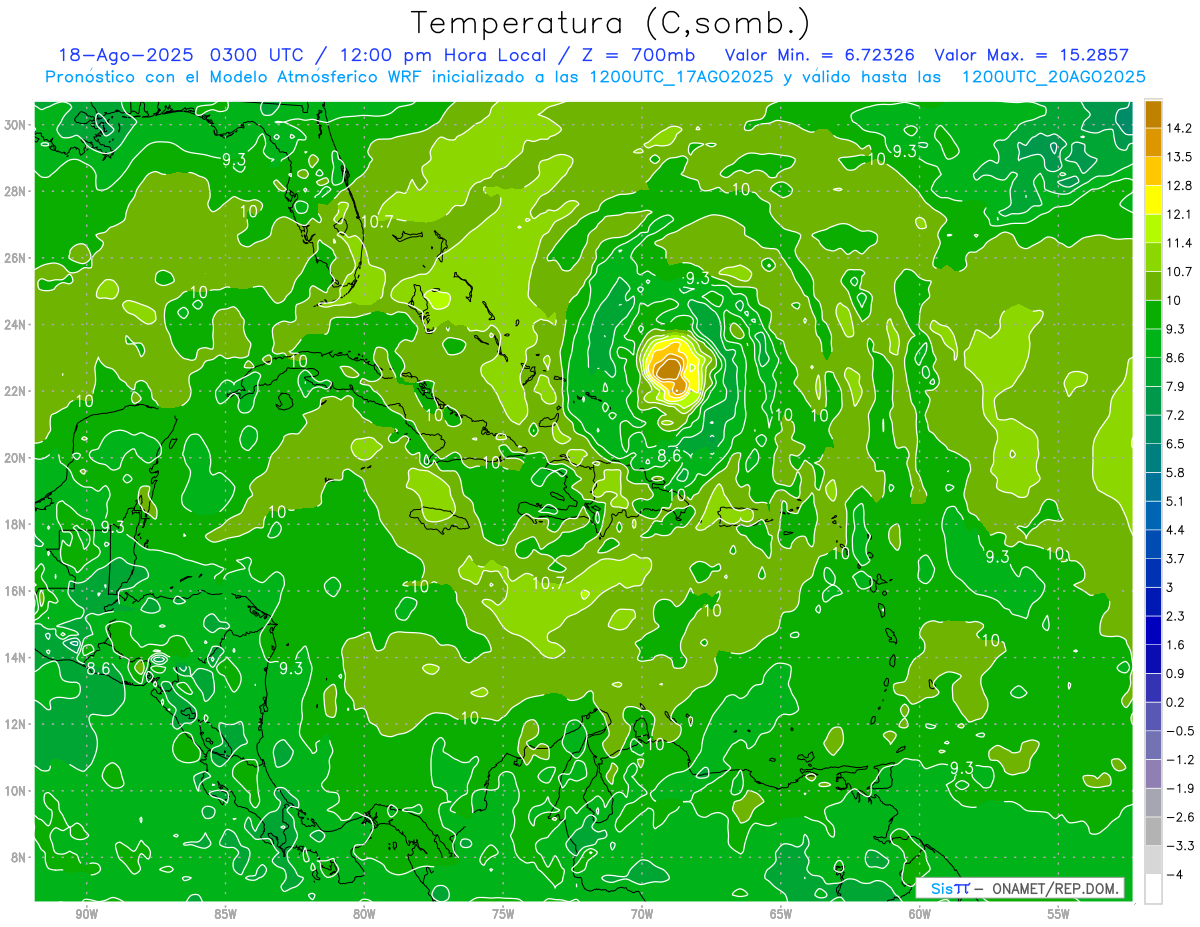Click the purple swatch between -1.2 and -1.9
Screen dimensions: 1200x927
coord(1153,773)
